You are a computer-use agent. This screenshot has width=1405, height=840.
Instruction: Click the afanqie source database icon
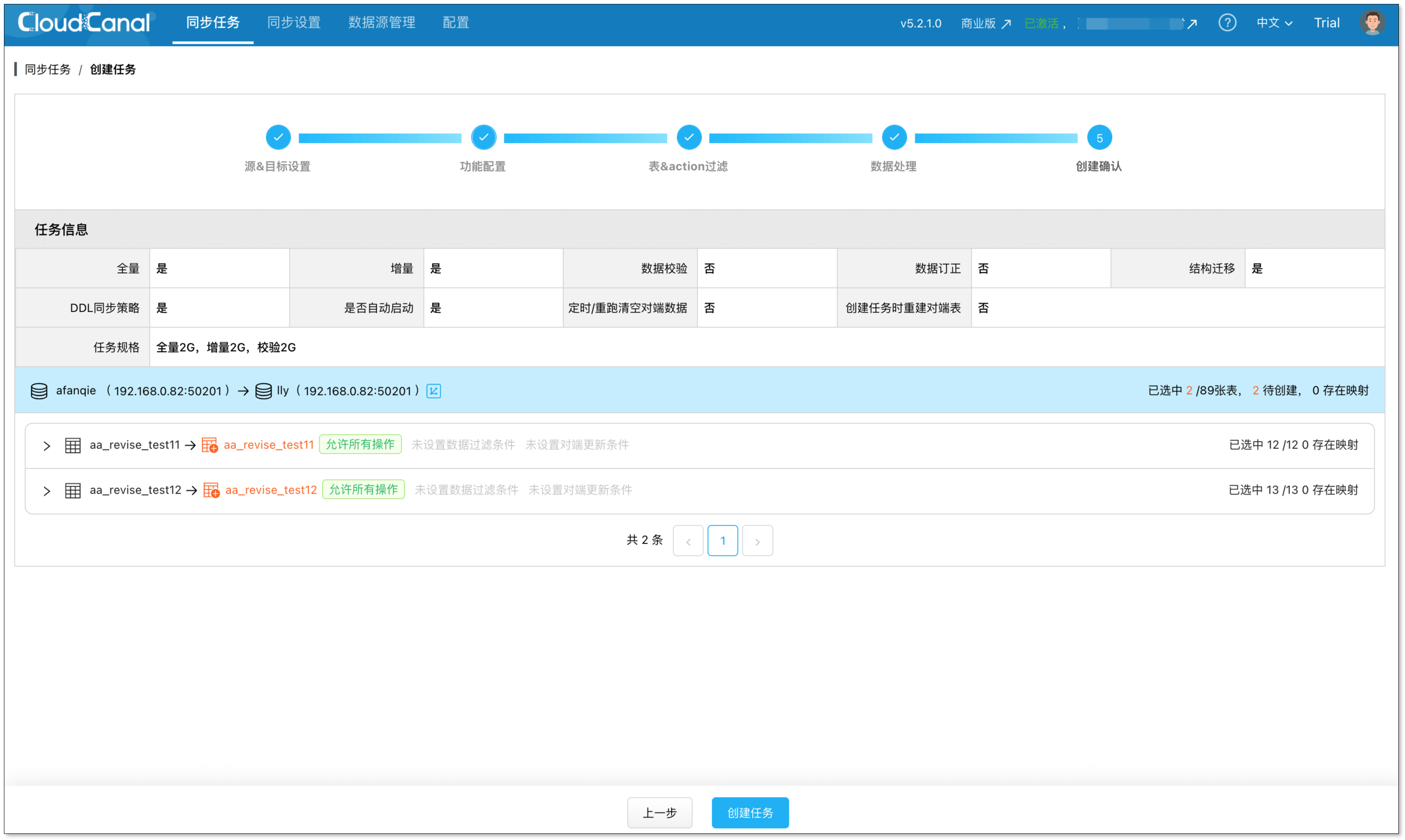[39, 391]
